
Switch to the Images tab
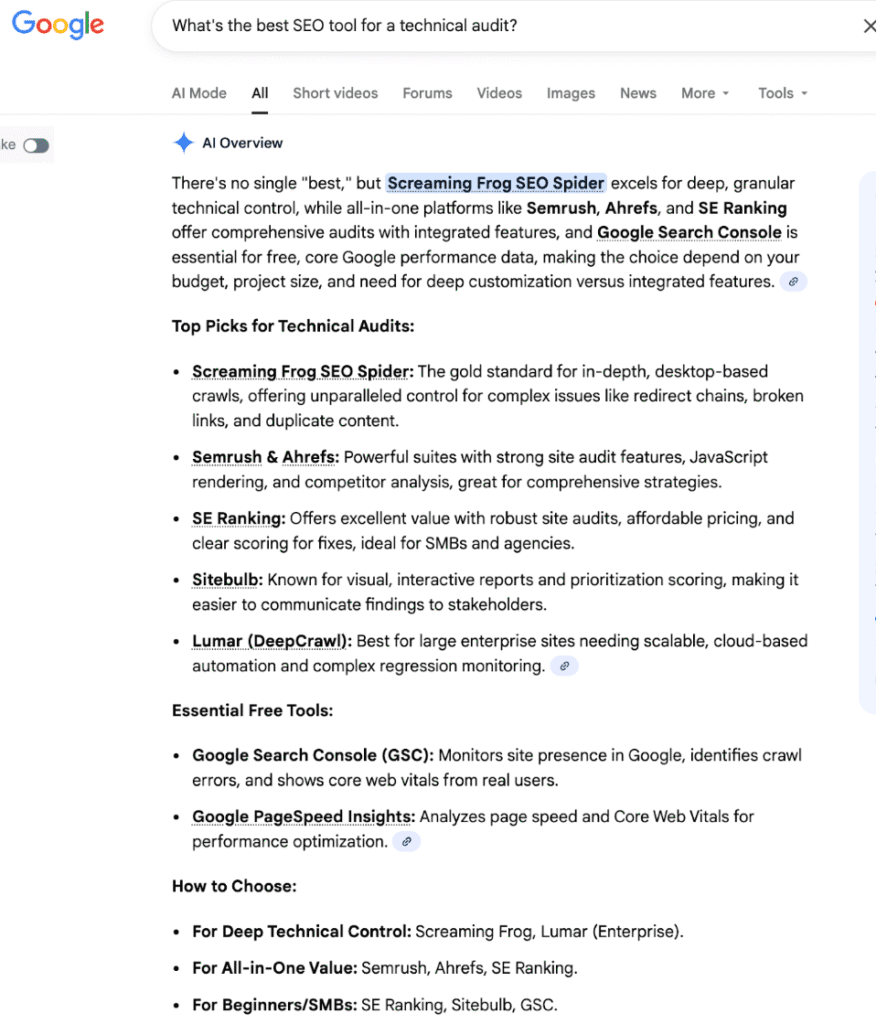[570, 93]
